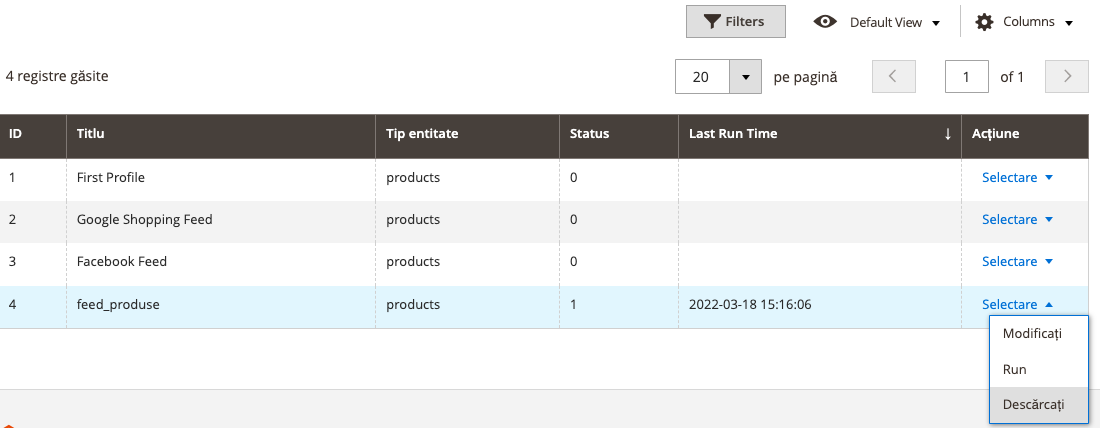Viewport: 1100px width, 428px height.
Task: Click the Google Shopping Feed title cell
Action: point(221,220)
